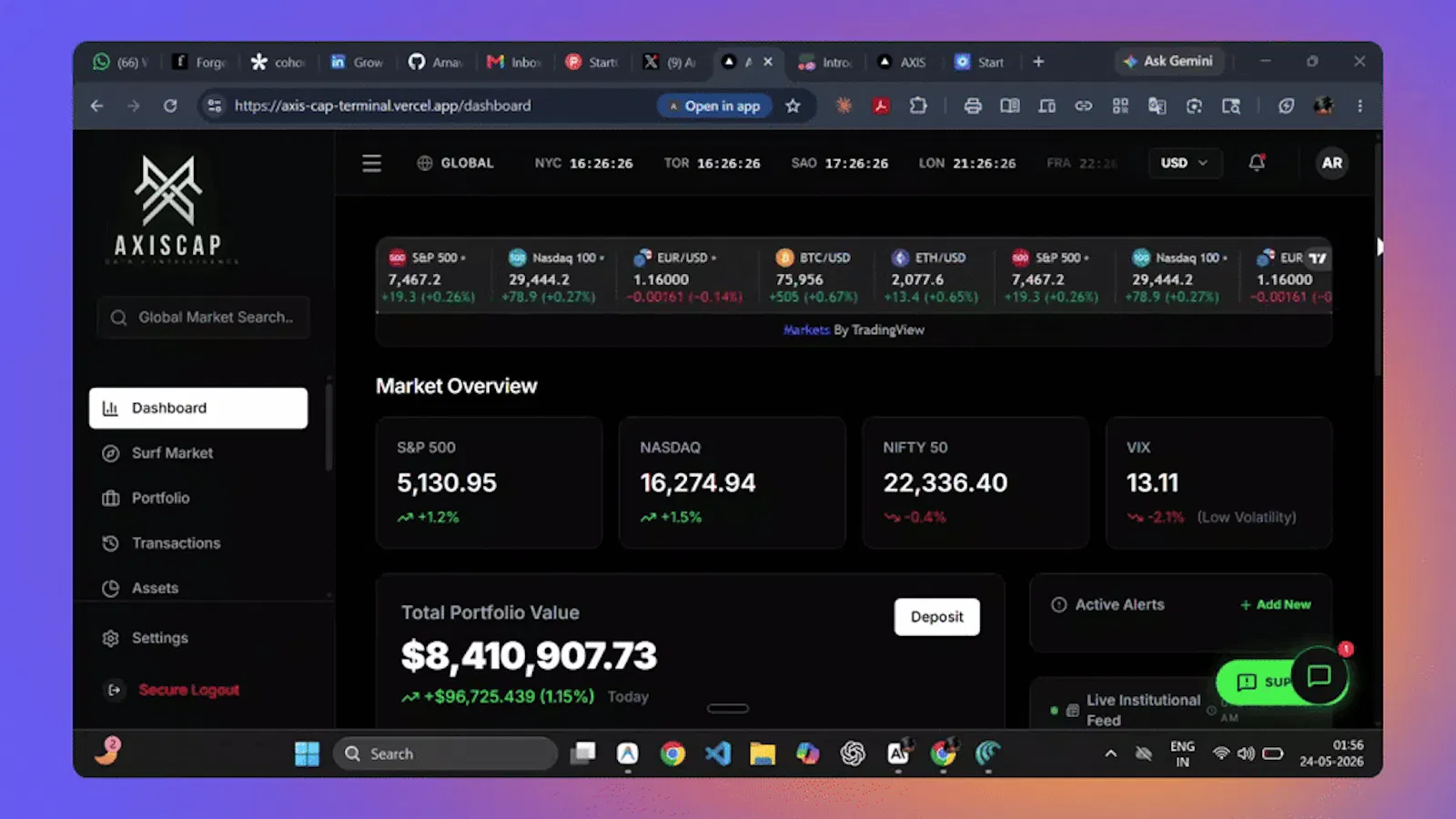Image resolution: width=1456 pixels, height=819 pixels.
Task: Open the Chrome three-dot menu
Action: 1360,106
